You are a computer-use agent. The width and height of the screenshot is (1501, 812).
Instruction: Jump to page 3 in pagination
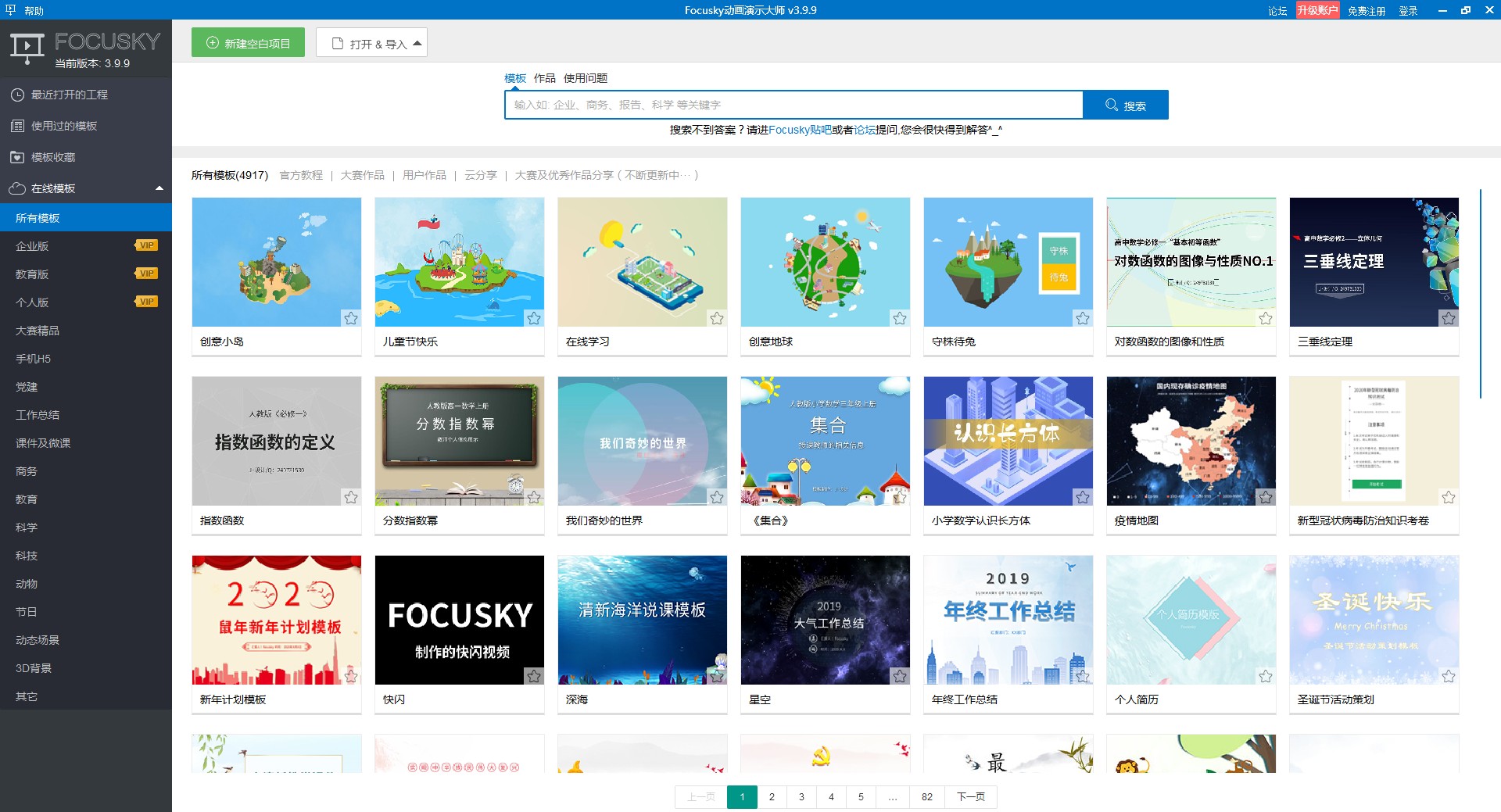pos(801,796)
